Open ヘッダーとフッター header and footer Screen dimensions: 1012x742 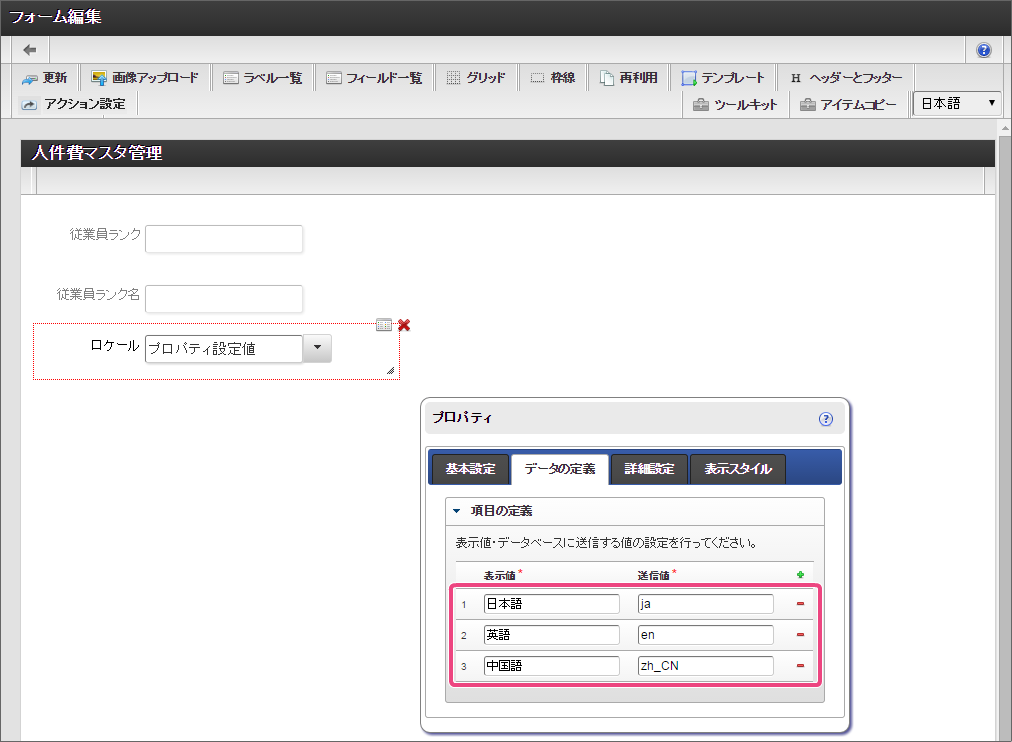pyautogui.click(x=846, y=78)
